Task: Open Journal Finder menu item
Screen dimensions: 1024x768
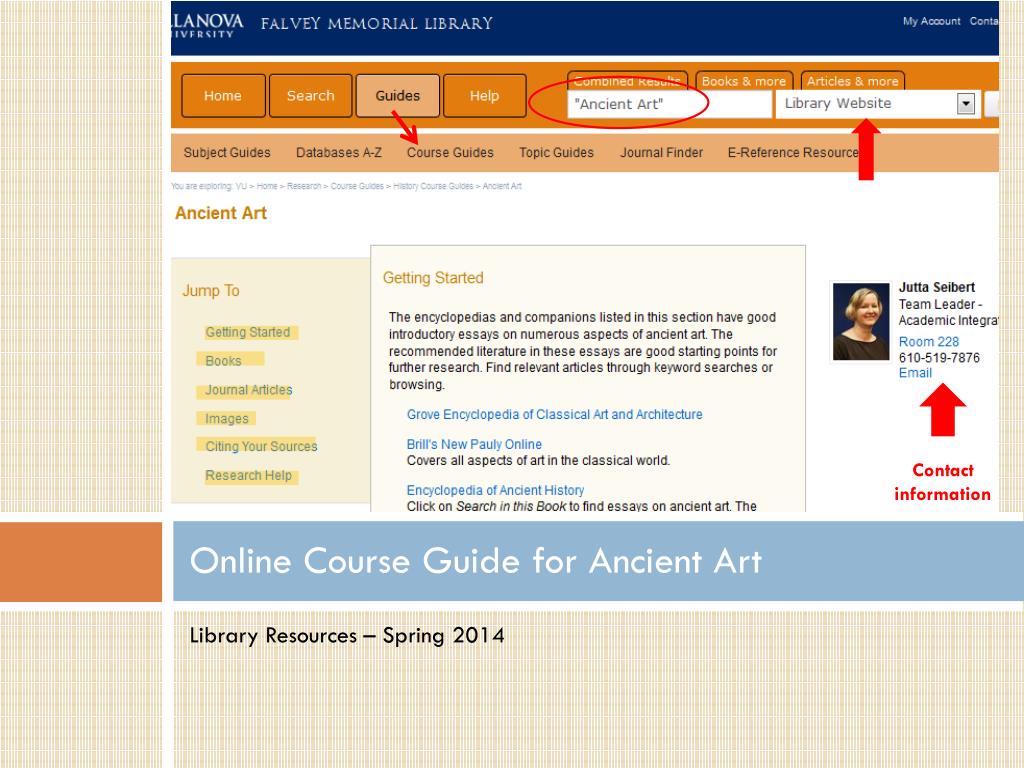Action: point(662,153)
